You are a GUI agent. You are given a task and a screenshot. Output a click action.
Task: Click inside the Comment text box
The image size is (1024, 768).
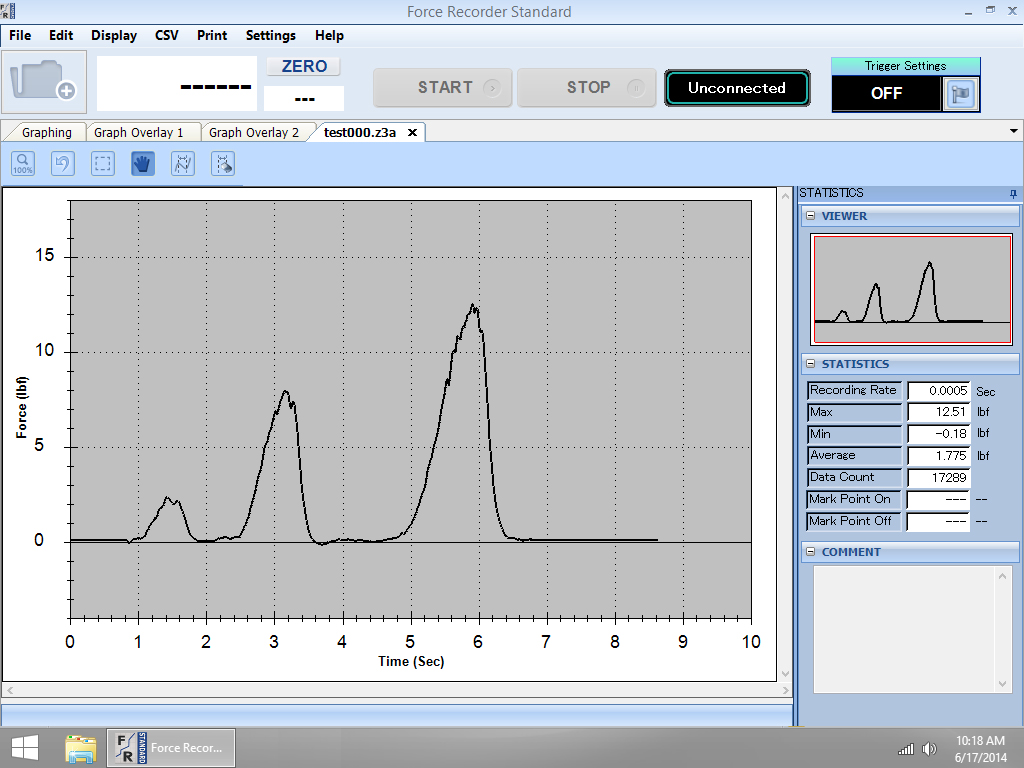(x=904, y=630)
